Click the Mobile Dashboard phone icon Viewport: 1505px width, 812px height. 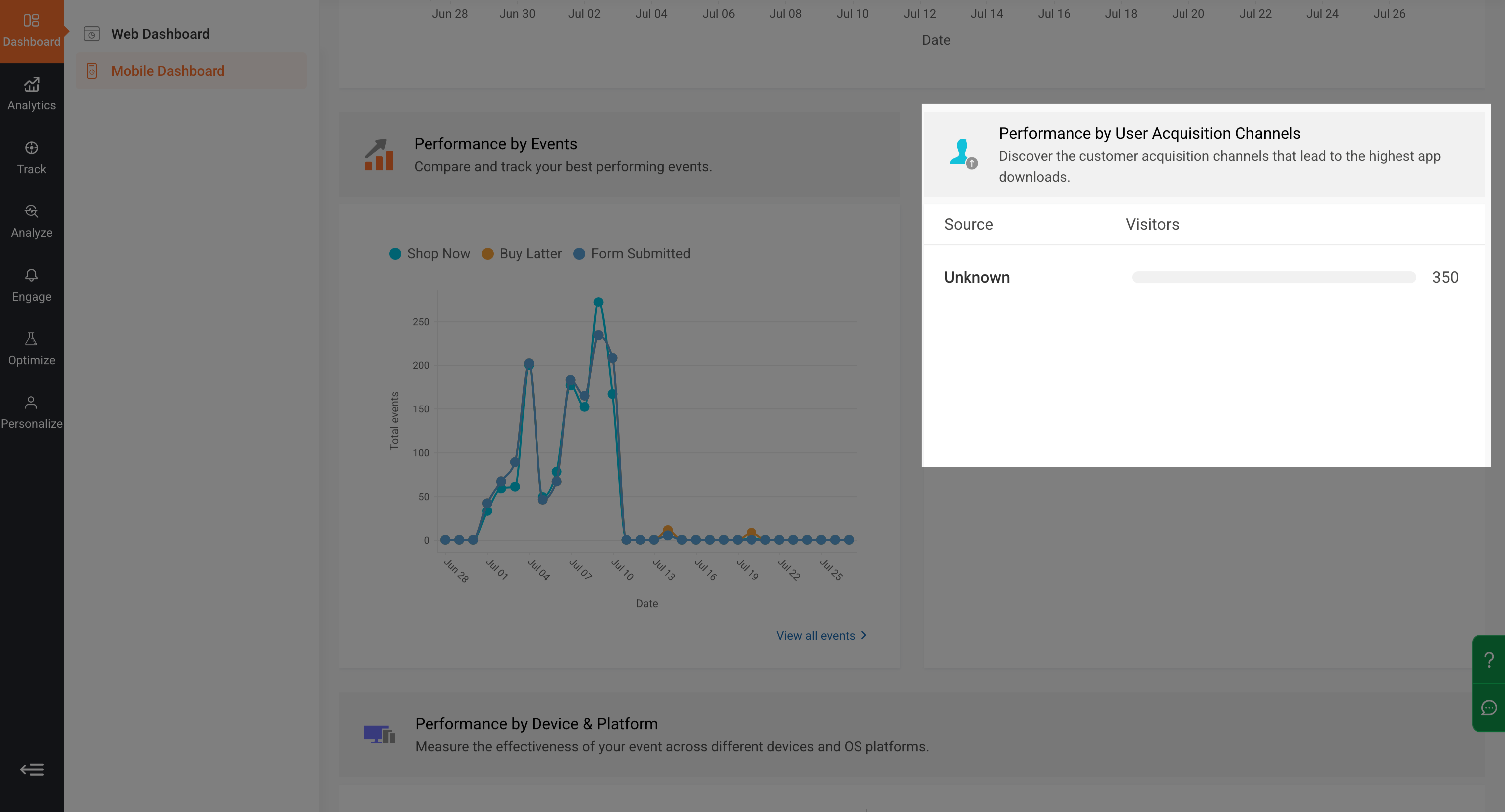pyautogui.click(x=92, y=71)
